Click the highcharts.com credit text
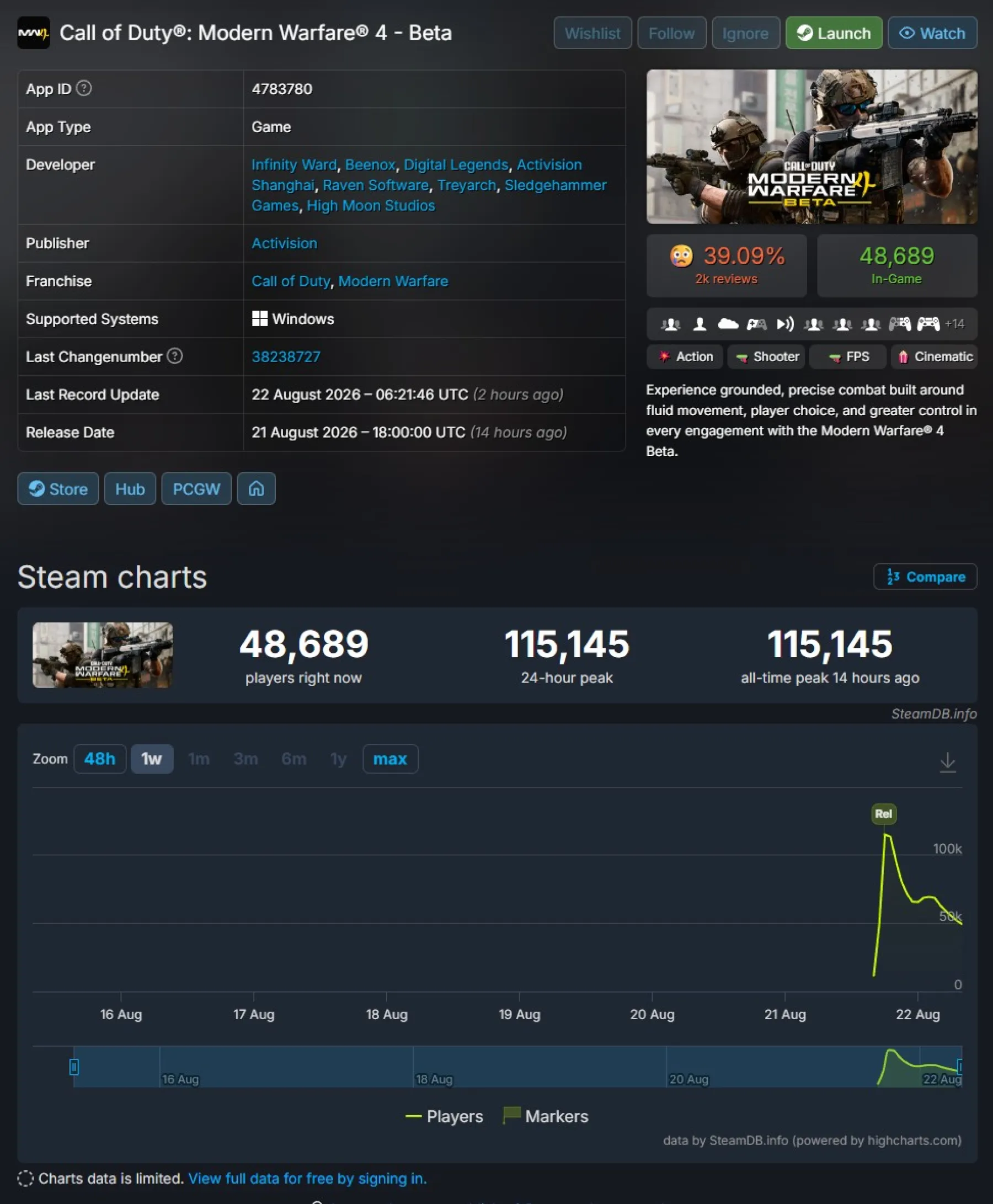Screen dimensions: 993x1204 click(812, 1140)
